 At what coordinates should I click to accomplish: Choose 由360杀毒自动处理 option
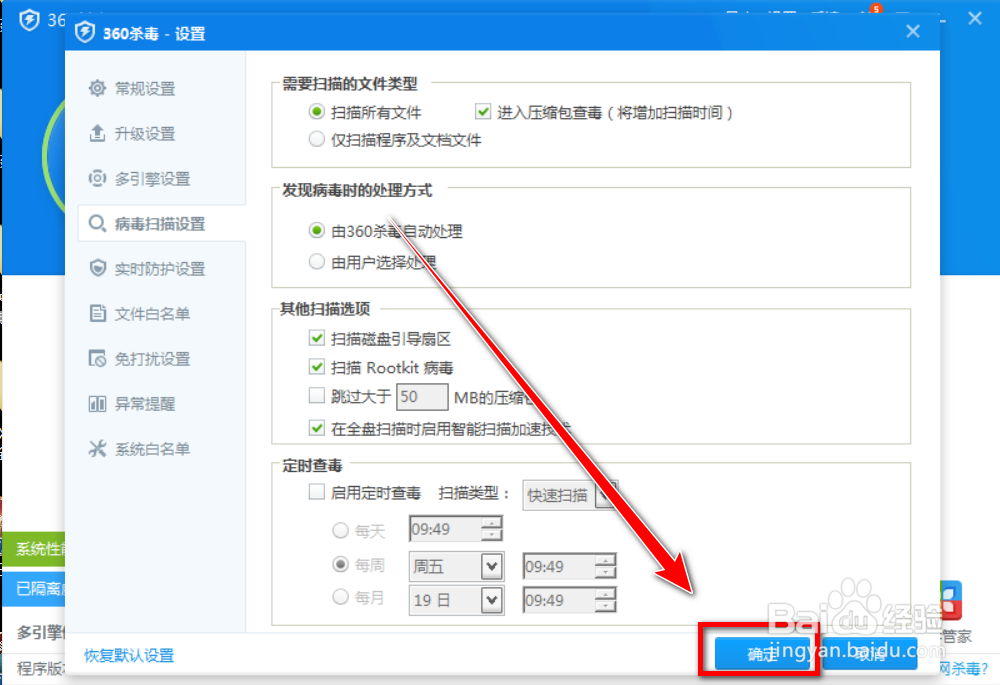[x=316, y=230]
